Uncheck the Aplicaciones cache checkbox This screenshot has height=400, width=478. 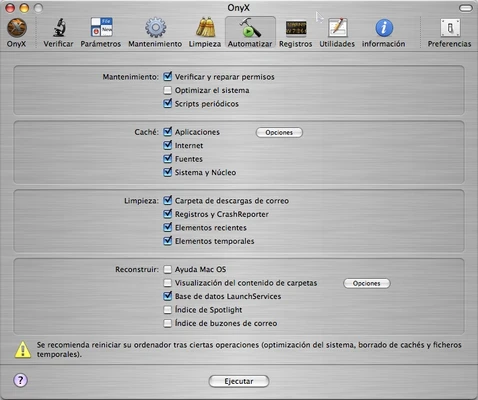168,132
